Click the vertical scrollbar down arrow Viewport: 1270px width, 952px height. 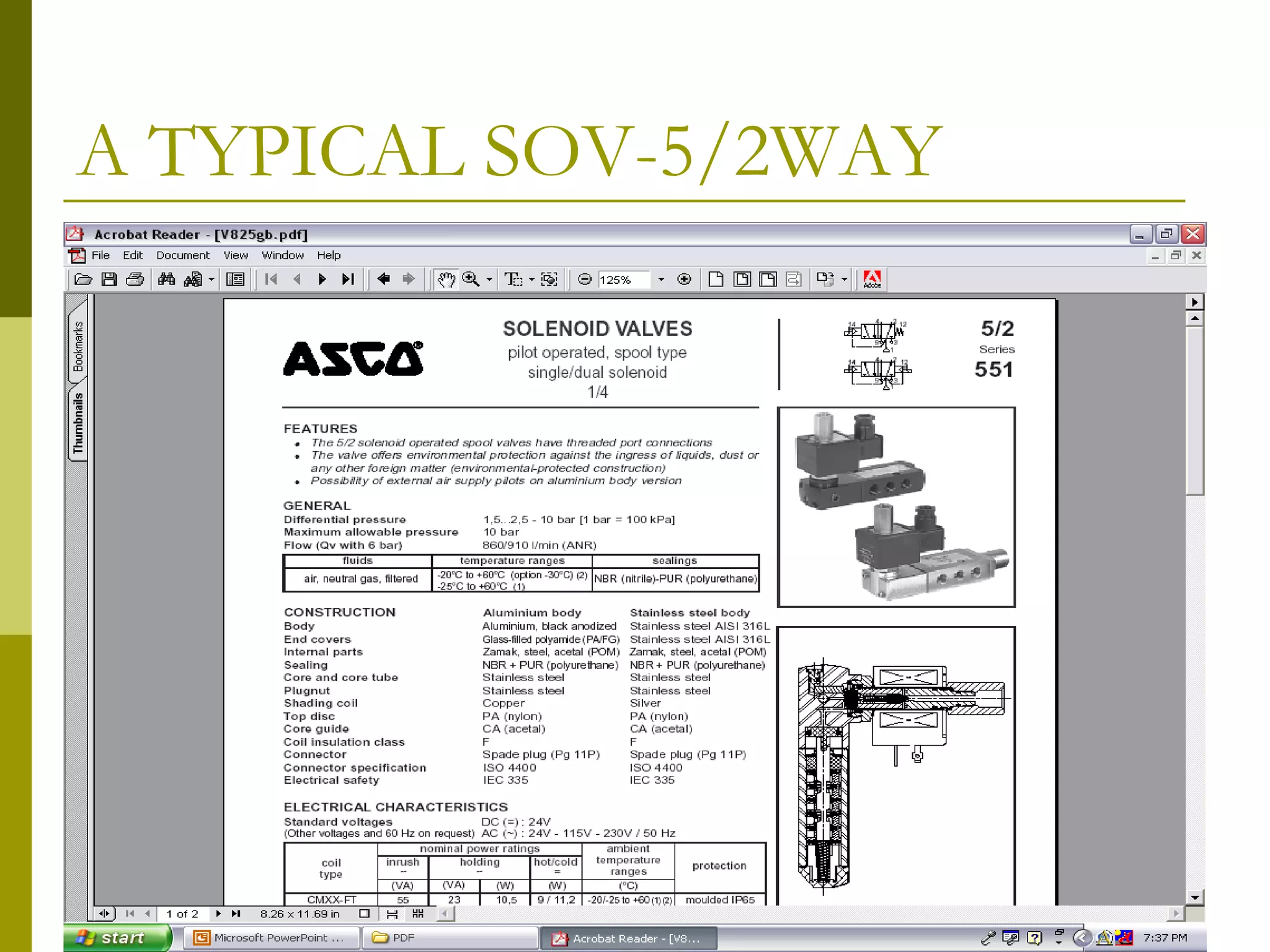pyautogui.click(x=1195, y=897)
